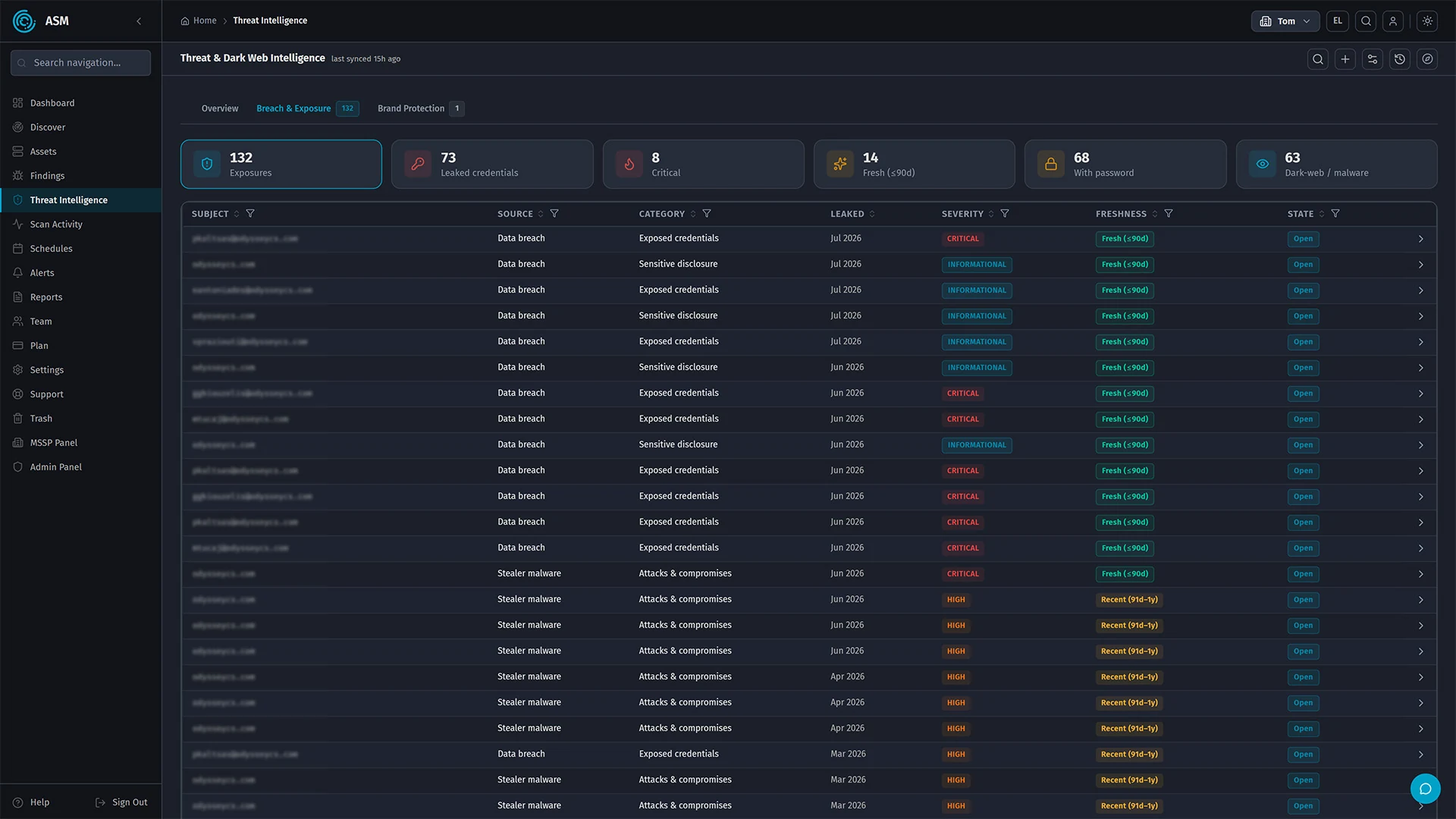Open Scan Activity page
Viewport: 1456px width, 819px height.
(80, 224)
